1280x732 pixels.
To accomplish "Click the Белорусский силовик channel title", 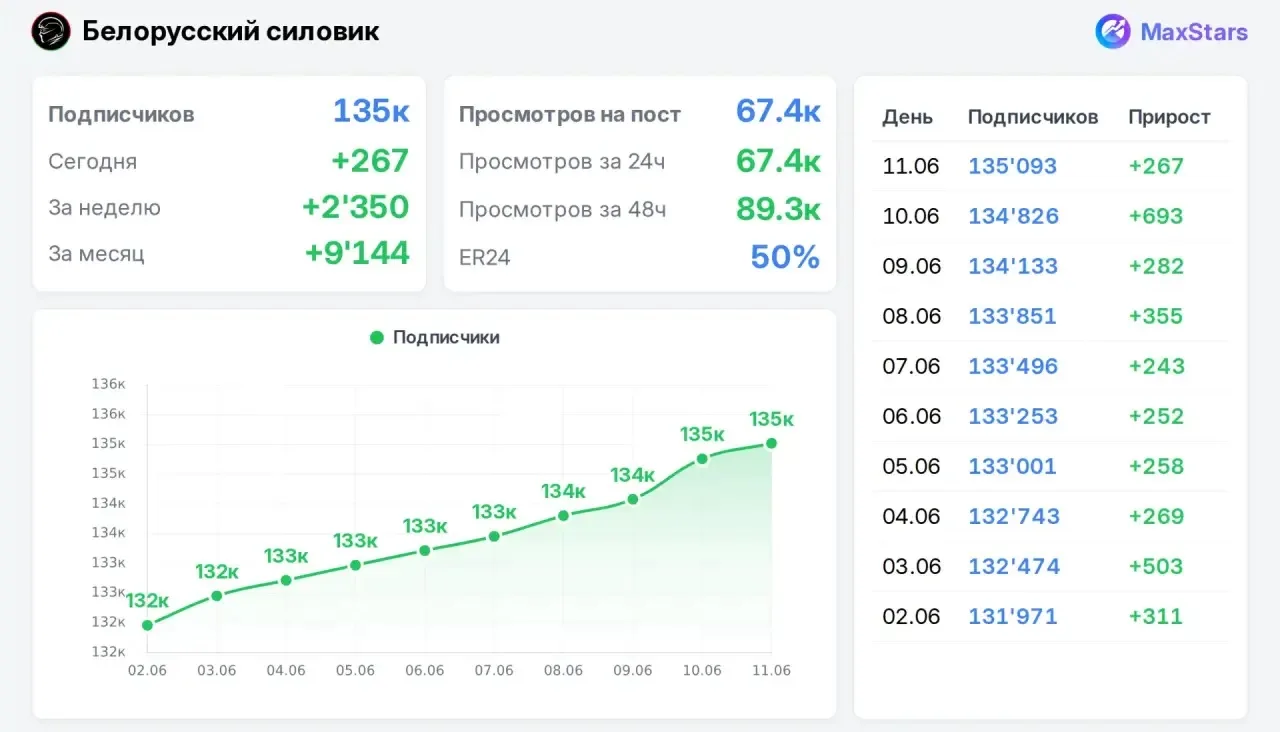I will click(231, 31).
